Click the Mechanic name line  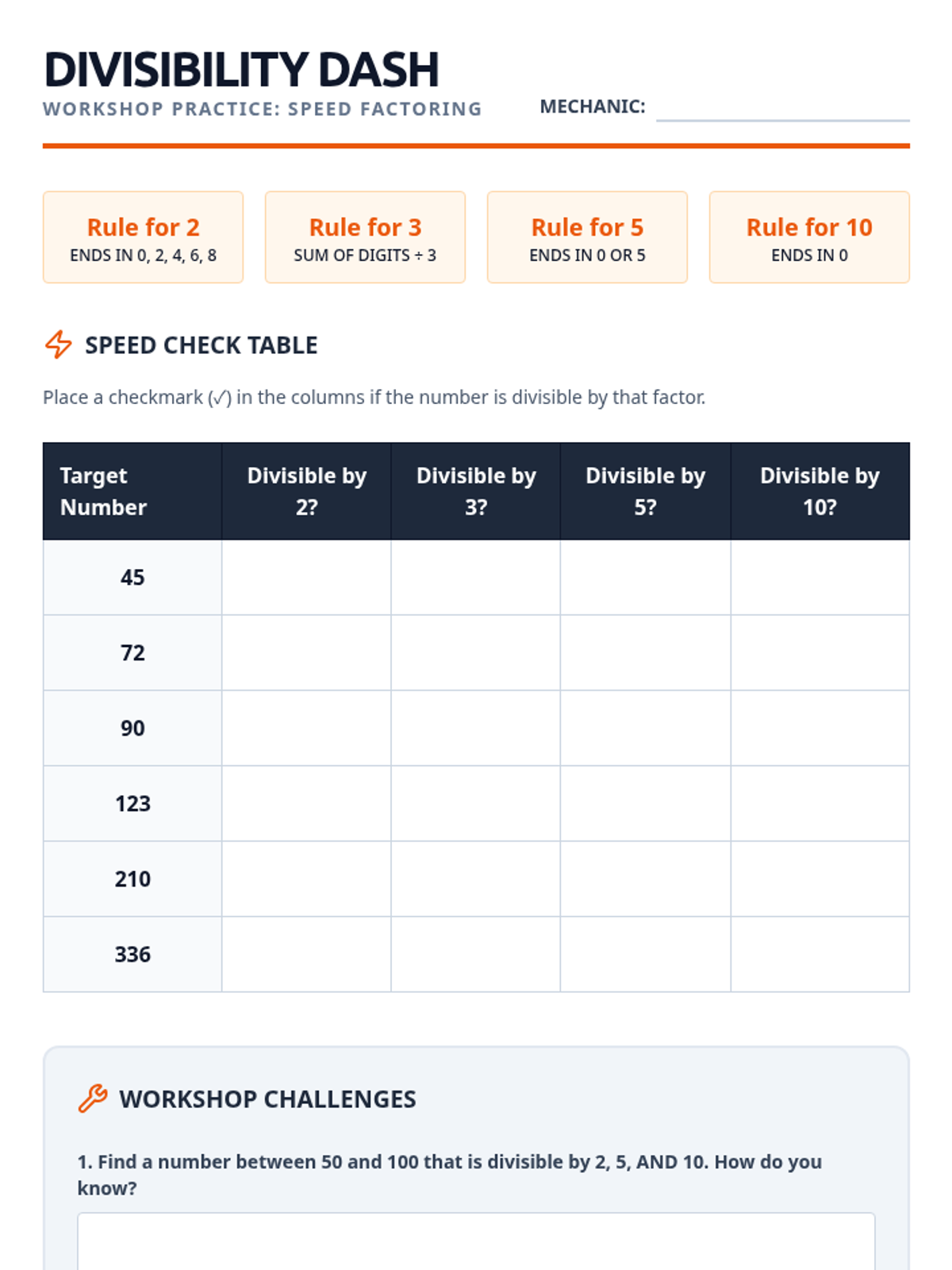[782, 109]
